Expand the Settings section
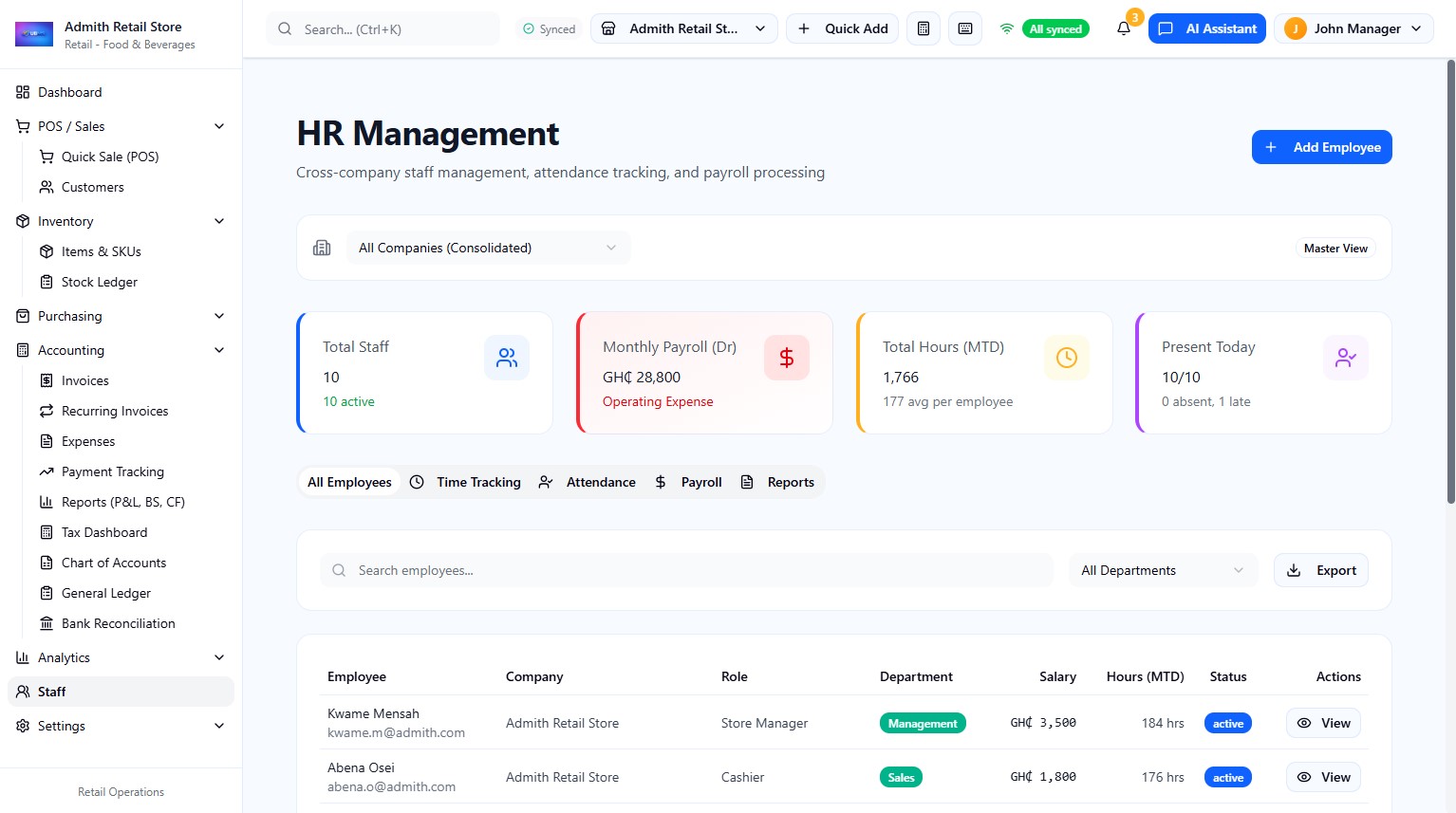 pos(121,726)
